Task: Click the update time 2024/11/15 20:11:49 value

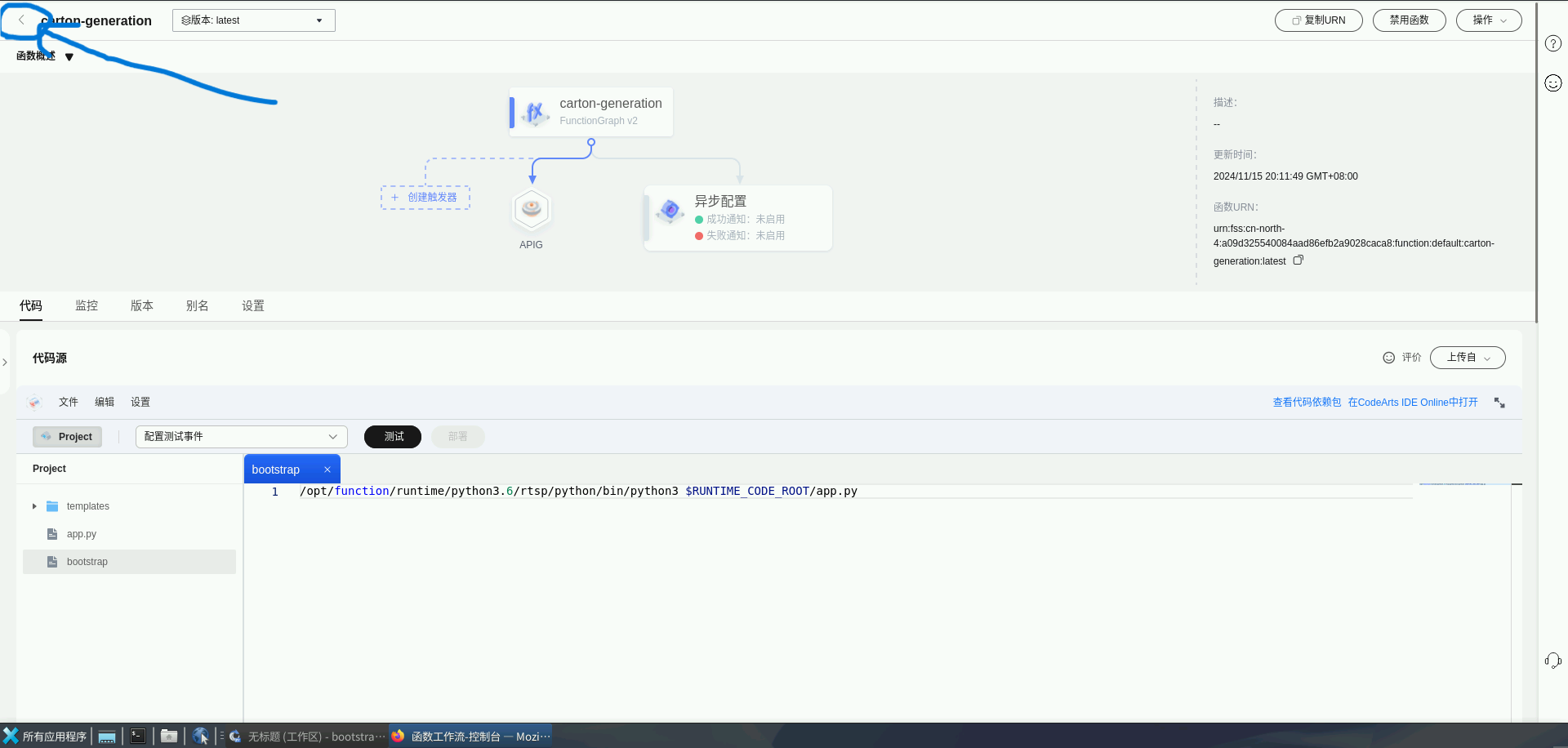Action: click(x=1285, y=176)
